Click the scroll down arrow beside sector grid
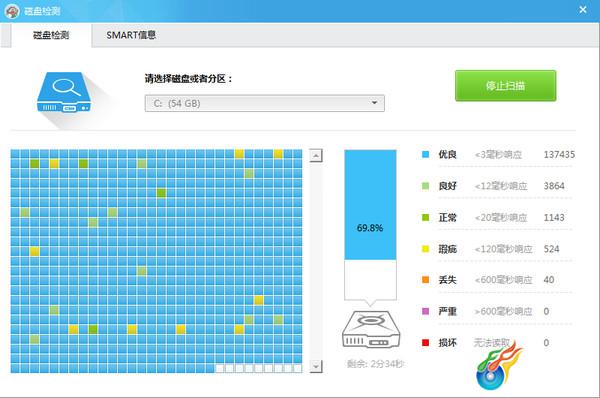This screenshot has width=600, height=398. 316,366
